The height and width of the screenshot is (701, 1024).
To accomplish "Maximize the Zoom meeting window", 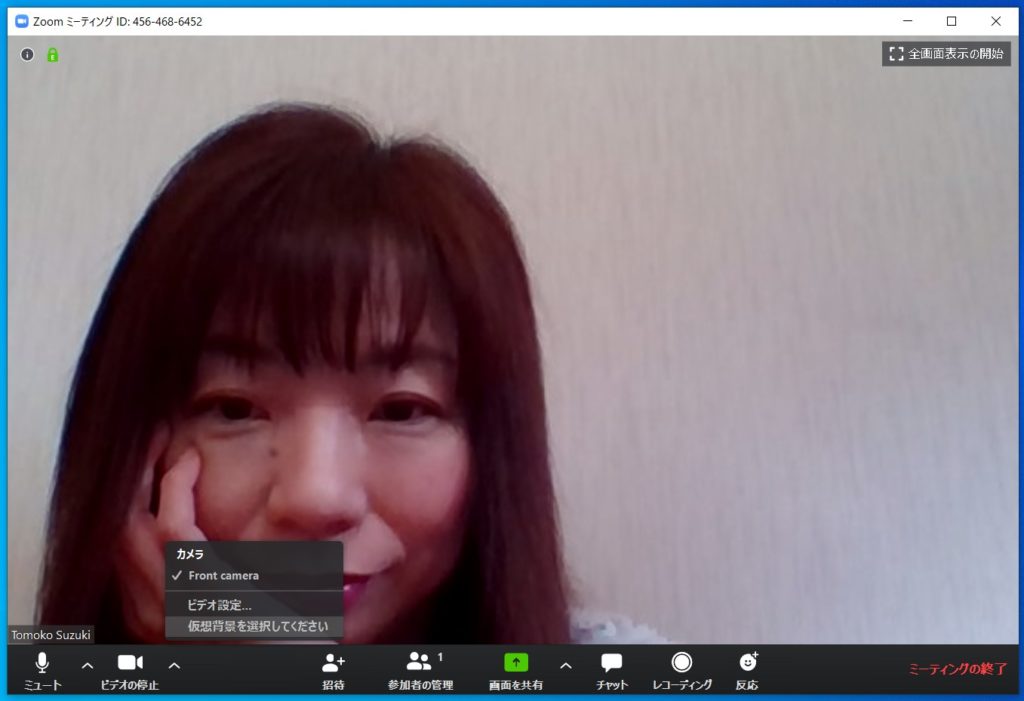I will coord(952,21).
